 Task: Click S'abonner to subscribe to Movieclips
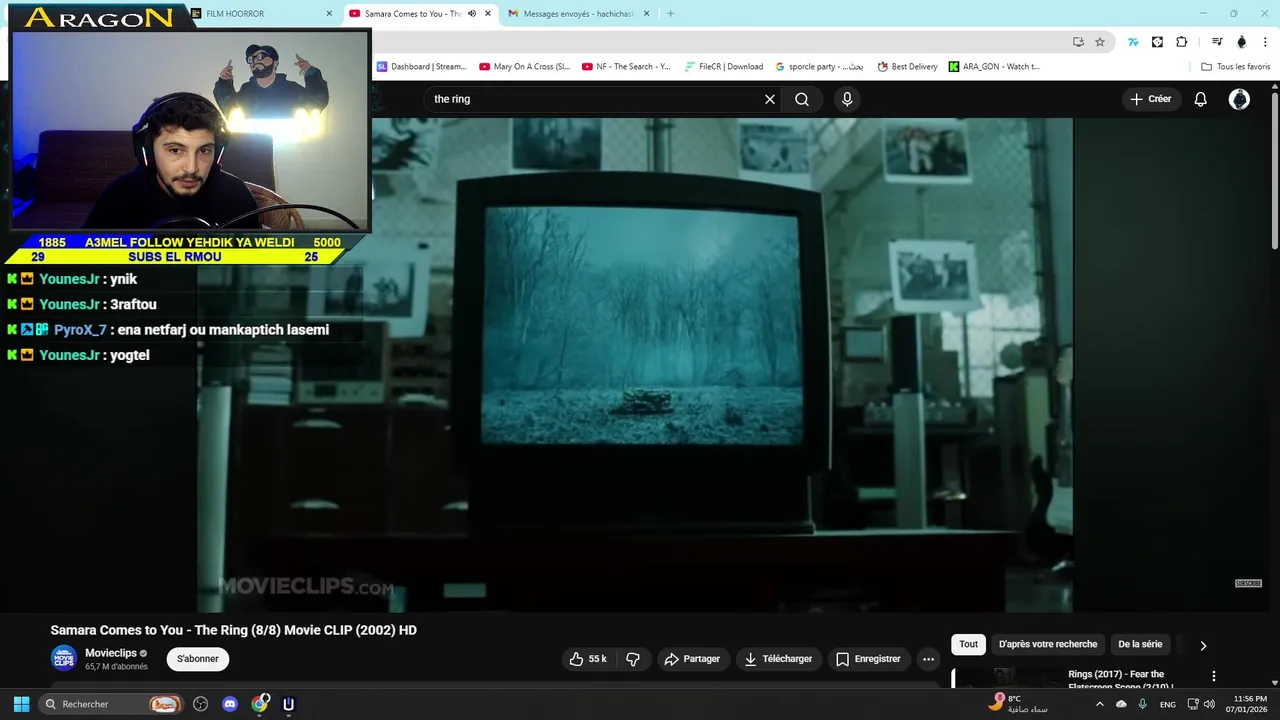(198, 659)
